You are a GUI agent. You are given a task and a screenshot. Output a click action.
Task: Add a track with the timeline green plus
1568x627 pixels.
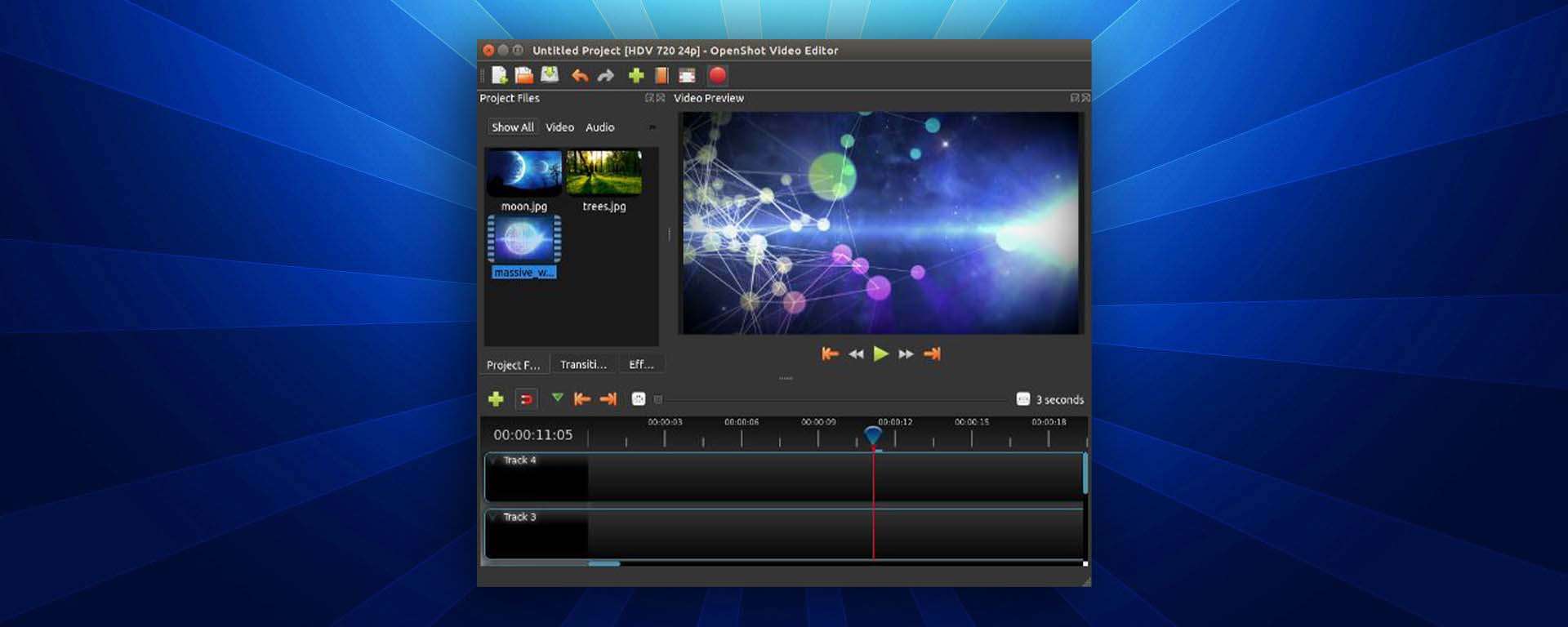tap(496, 399)
